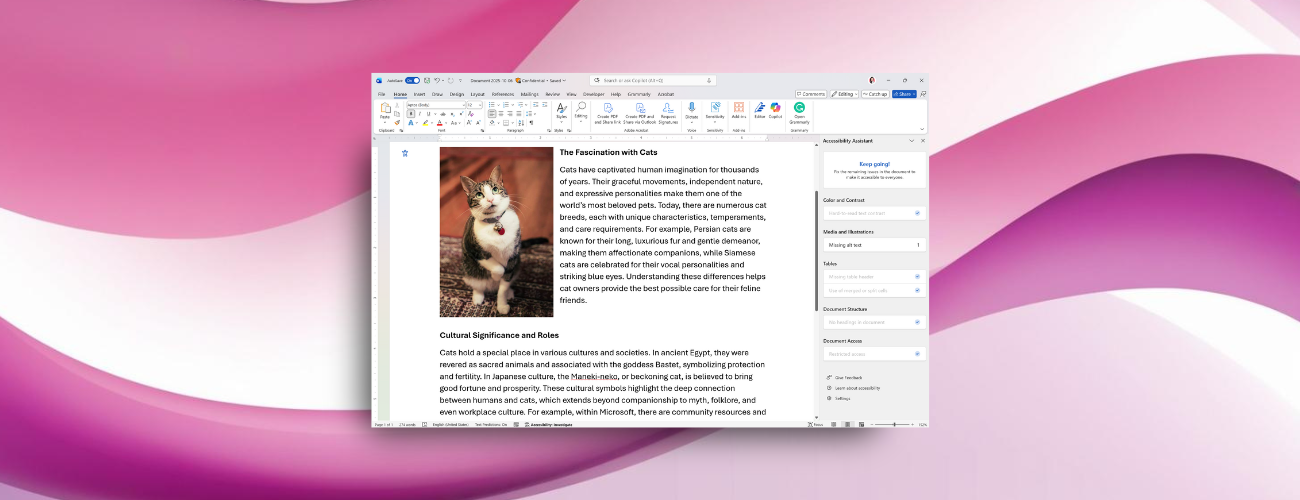
Task: Switch to the Draw tab
Action: pyautogui.click(x=437, y=94)
